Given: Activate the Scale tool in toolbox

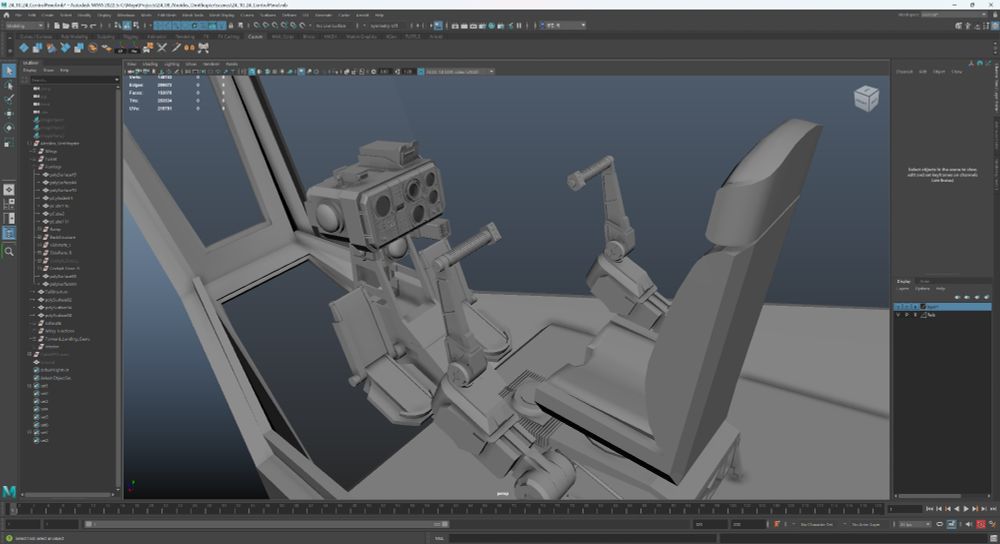Looking at the screenshot, I should (9, 143).
